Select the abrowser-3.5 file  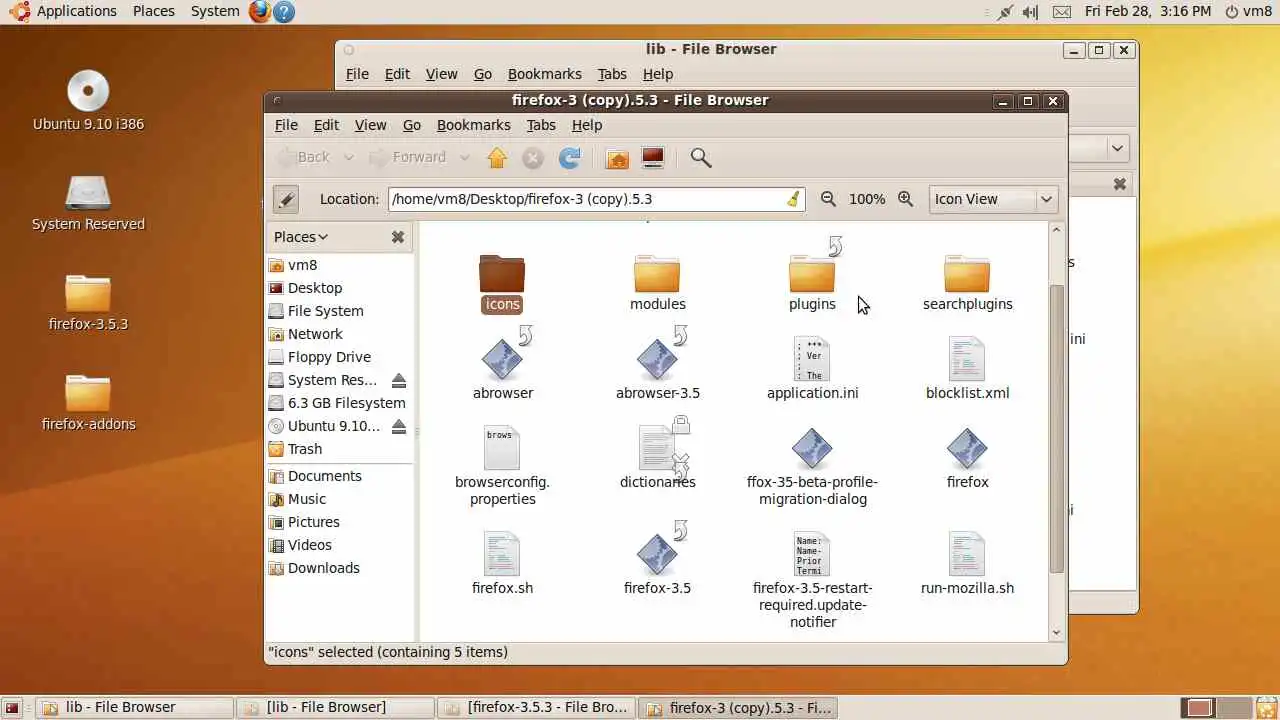pos(657,366)
